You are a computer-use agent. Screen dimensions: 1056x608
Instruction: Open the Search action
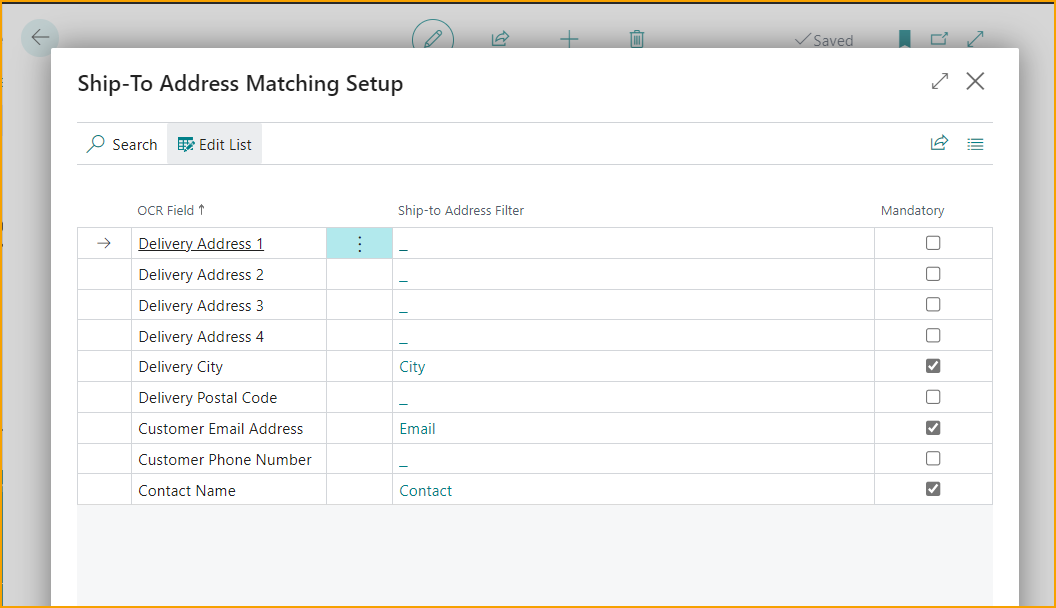click(x=121, y=143)
